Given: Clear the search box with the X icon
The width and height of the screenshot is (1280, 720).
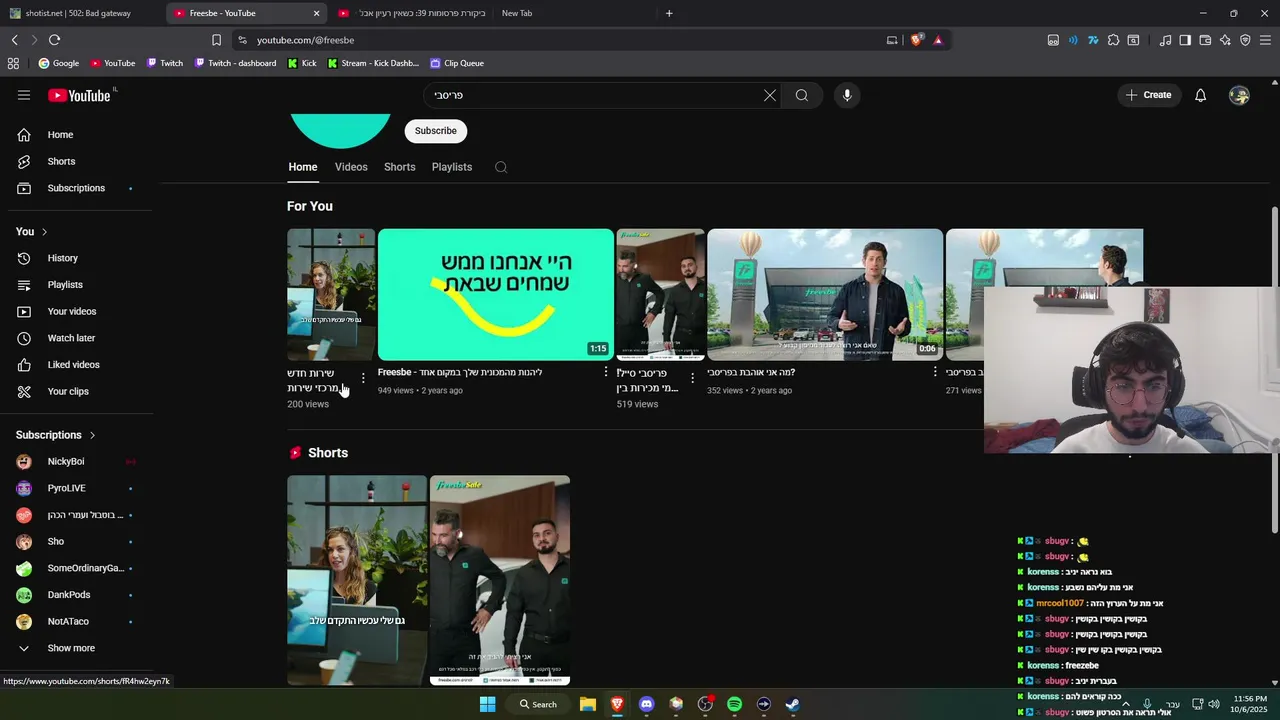Looking at the screenshot, I should pos(769,95).
